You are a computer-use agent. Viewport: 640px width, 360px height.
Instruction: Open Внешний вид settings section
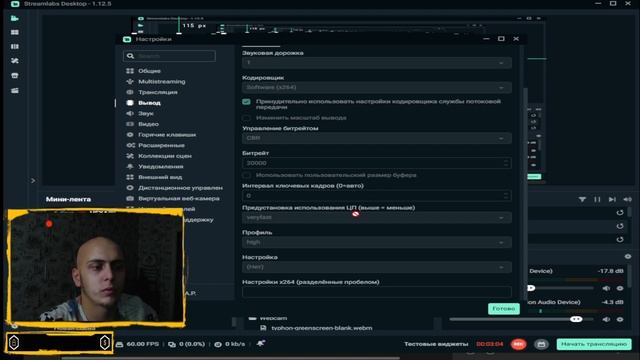coord(160,177)
